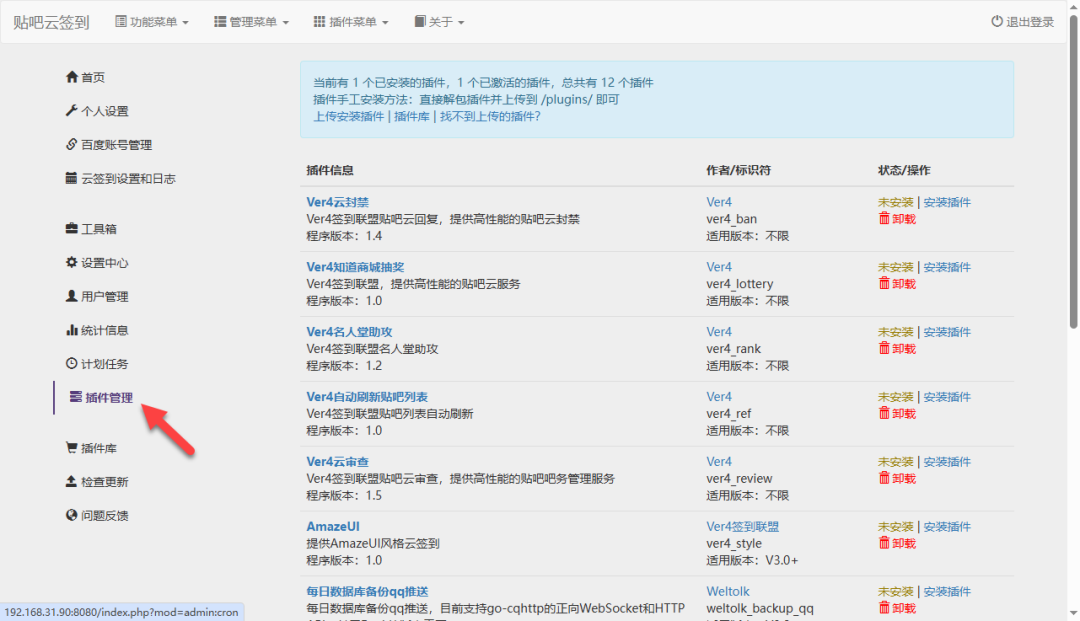
Task: Click the trash icon to uninstall Ver4云封禁
Action: (884, 219)
